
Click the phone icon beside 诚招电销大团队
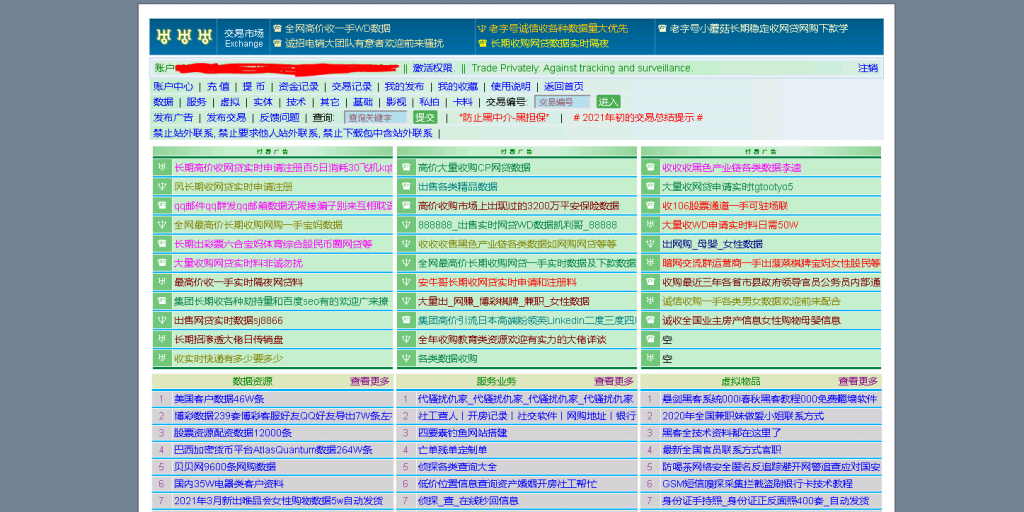(278, 44)
